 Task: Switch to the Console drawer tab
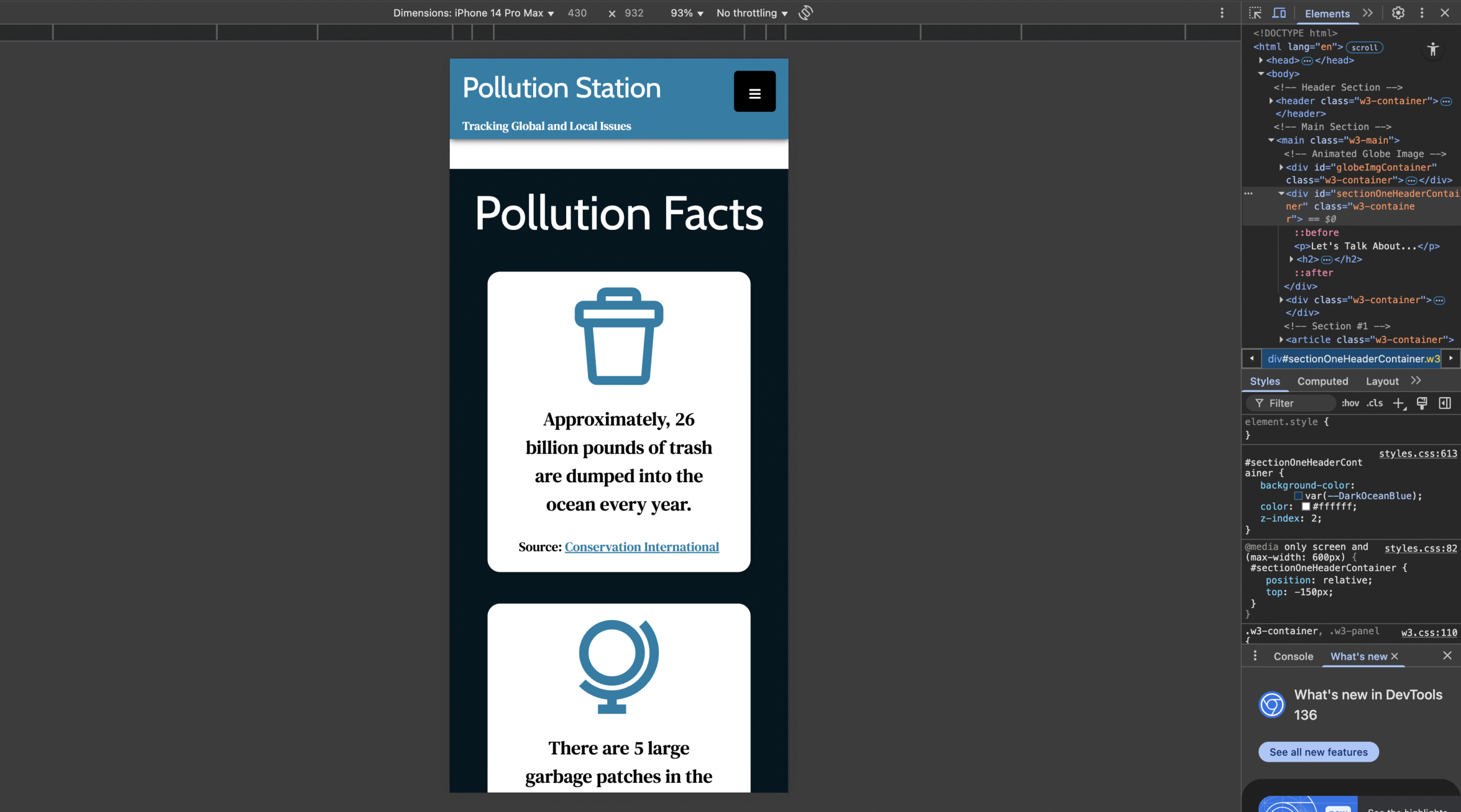(x=1293, y=656)
